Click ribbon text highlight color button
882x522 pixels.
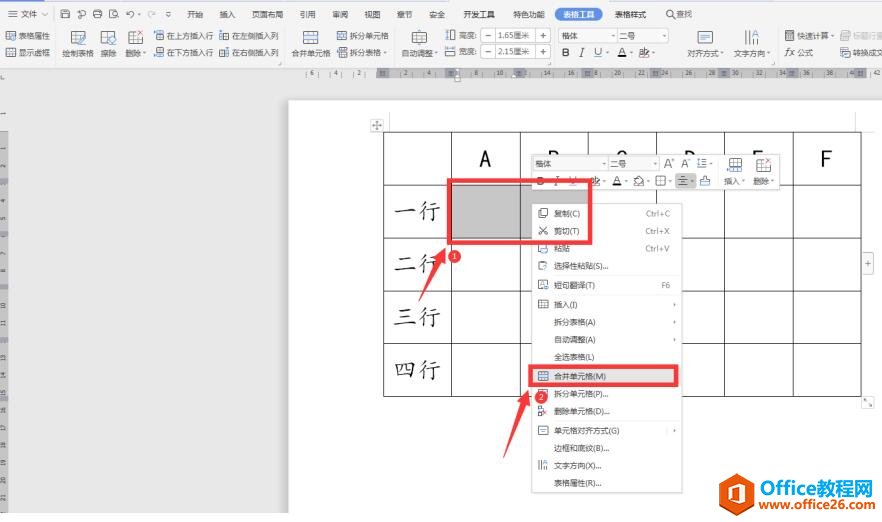coord(644,52)
